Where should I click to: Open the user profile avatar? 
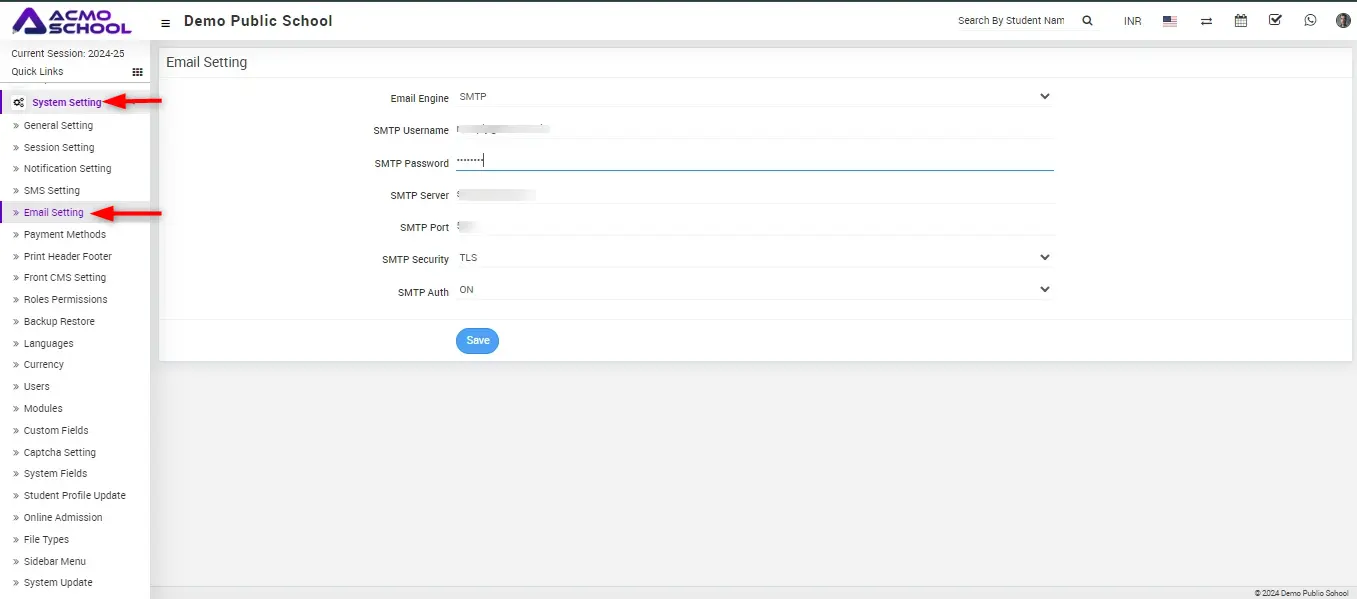coord(1343,21)
